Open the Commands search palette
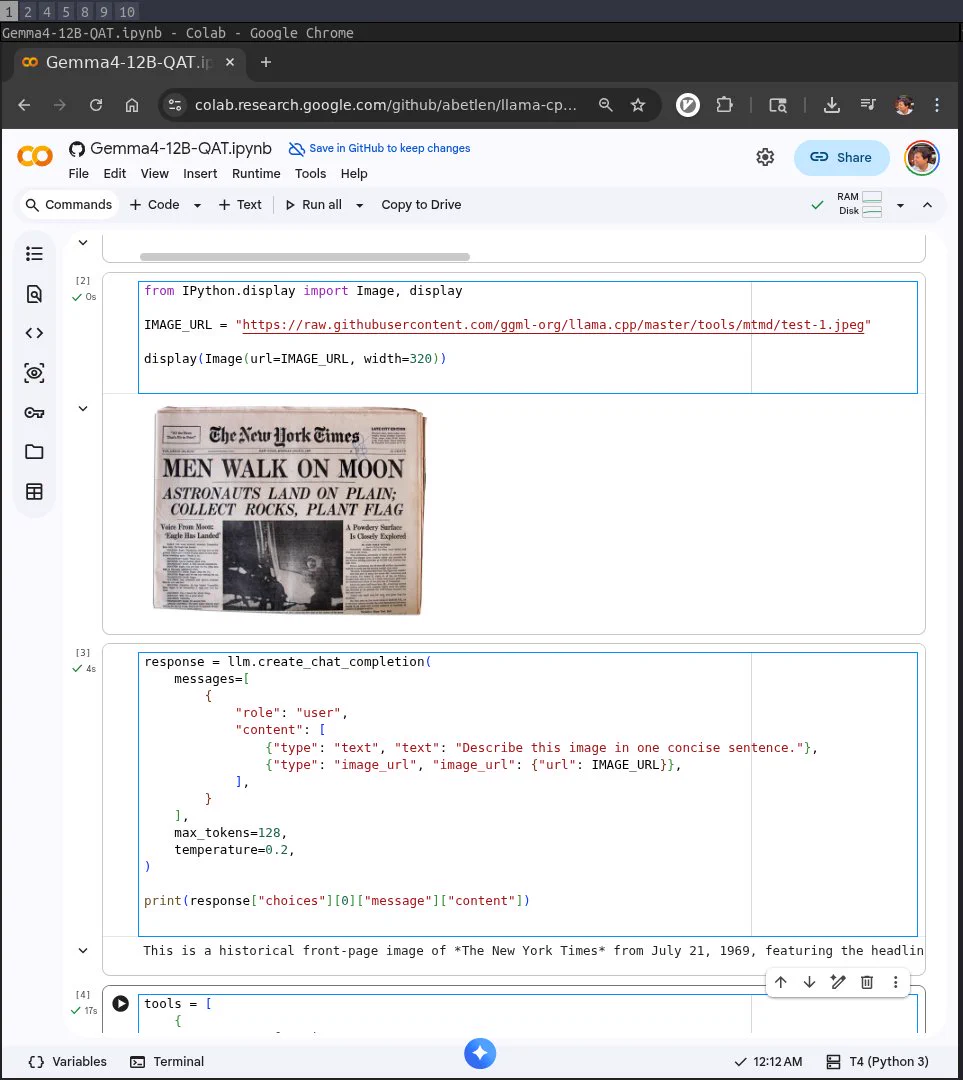 point(68,205)
